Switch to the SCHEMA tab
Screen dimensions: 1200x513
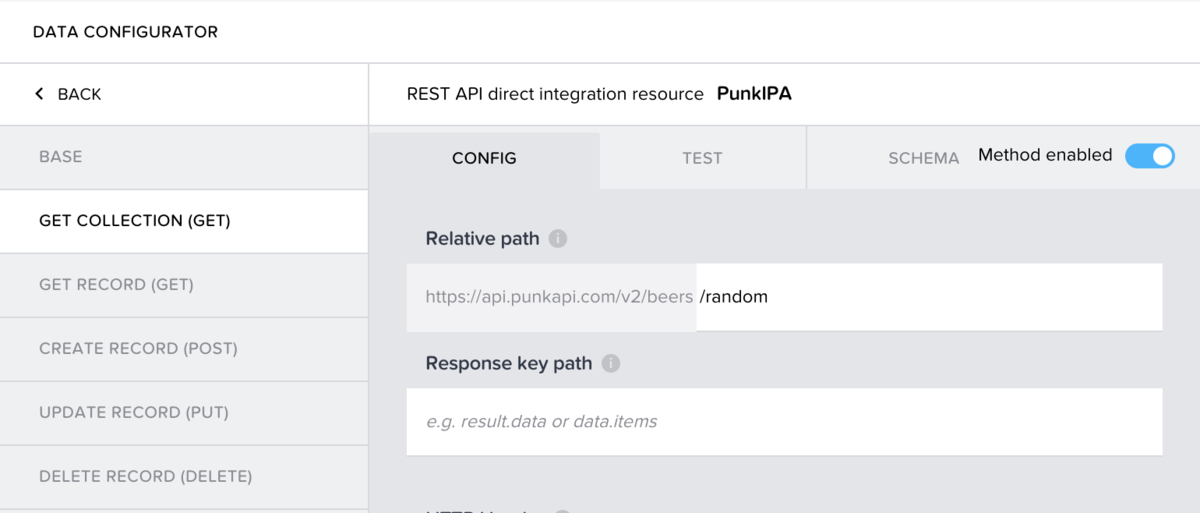923,158
